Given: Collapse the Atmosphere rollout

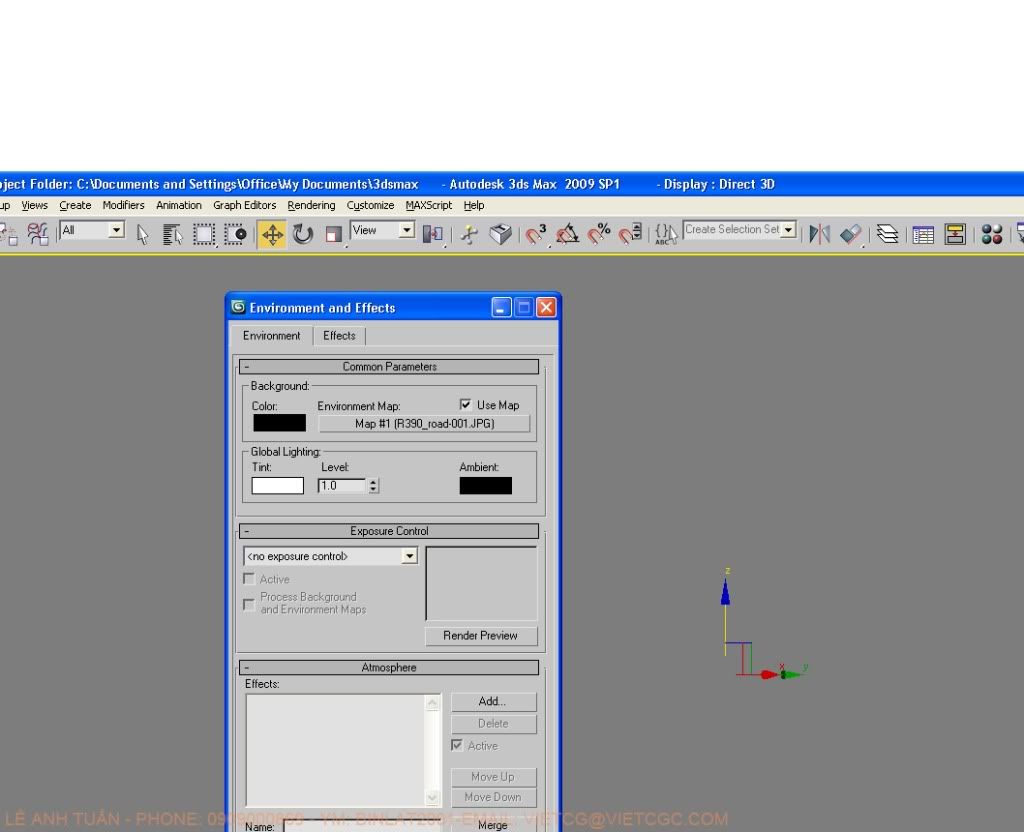Looking at the screenshot, I should 389,667.
